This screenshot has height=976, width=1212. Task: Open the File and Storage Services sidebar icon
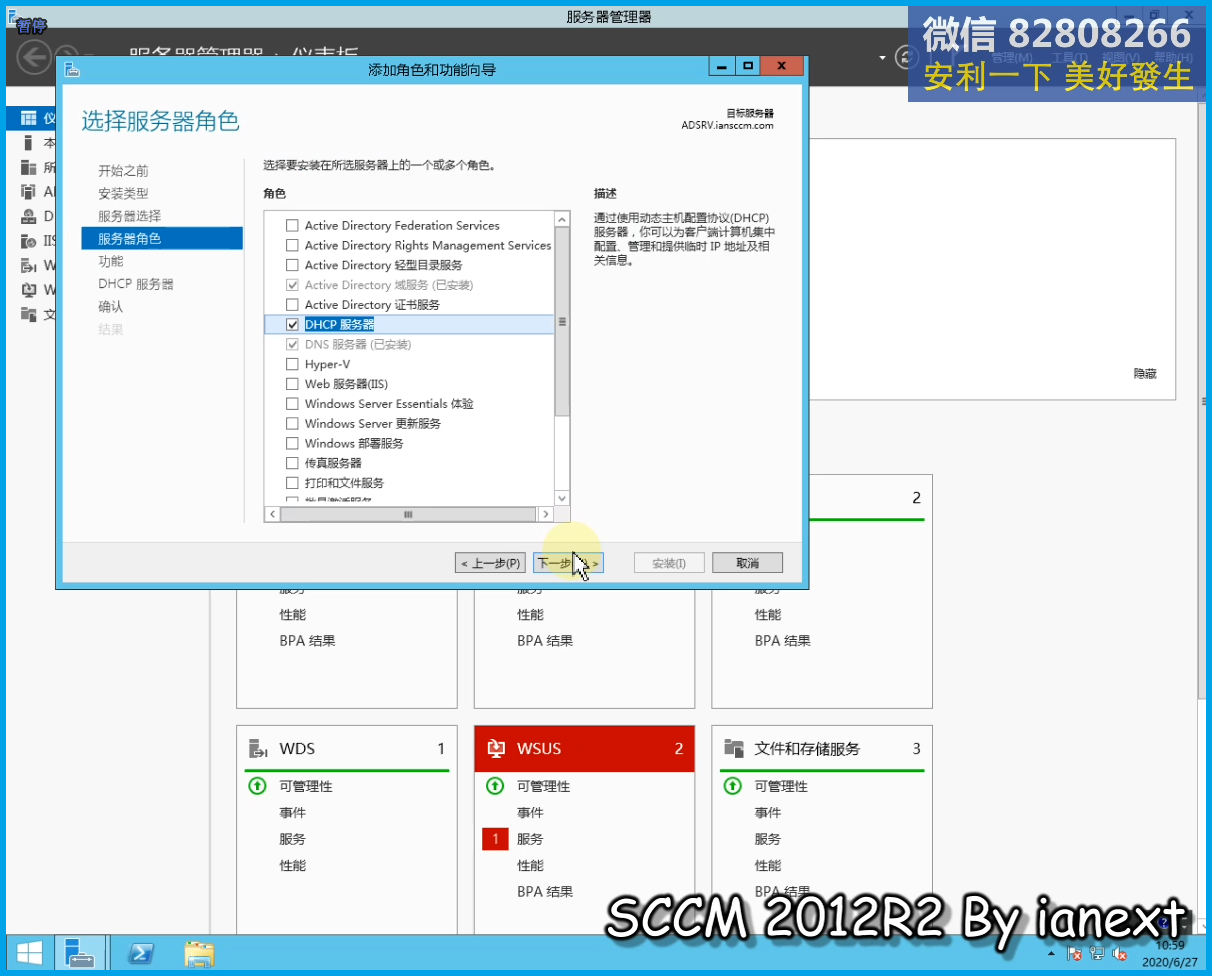(28, 314)
